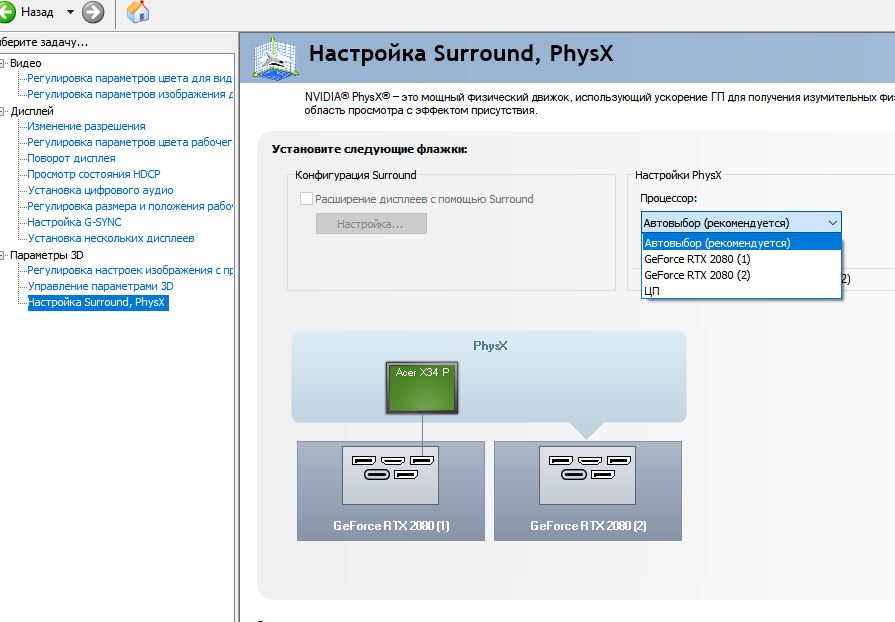The width and height of the screenshot is (895, 622).
Task: Open Просмотр состояния HDCP page
Action: pos(94,174)
